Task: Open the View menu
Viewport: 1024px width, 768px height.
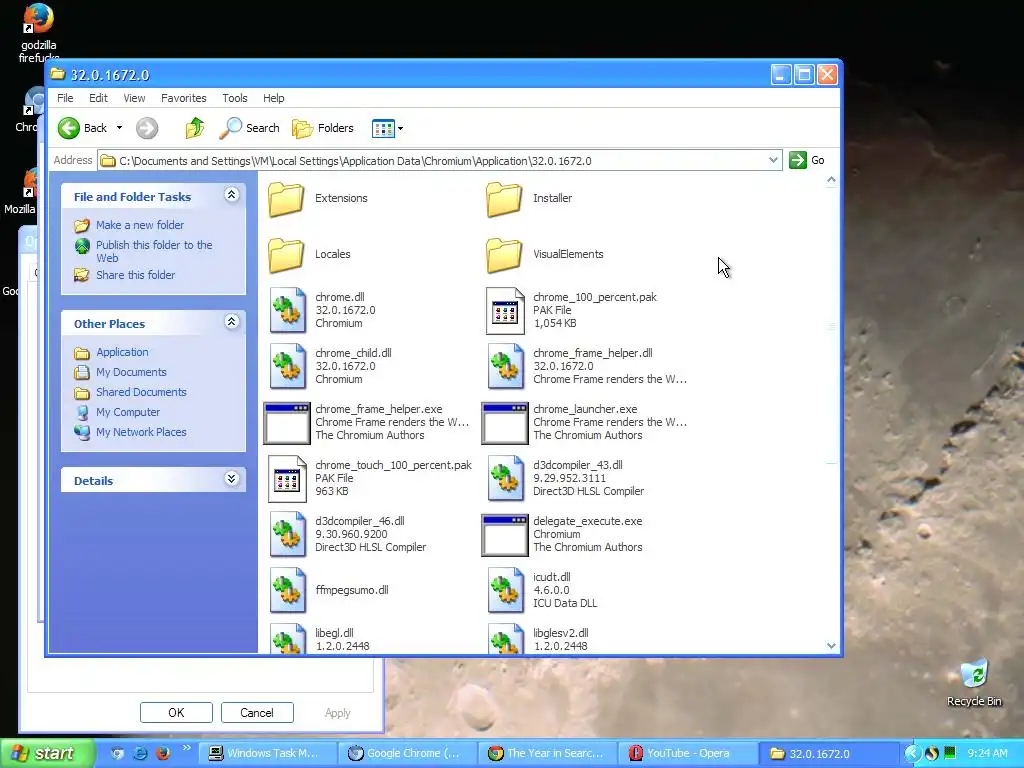Action: 134,98
